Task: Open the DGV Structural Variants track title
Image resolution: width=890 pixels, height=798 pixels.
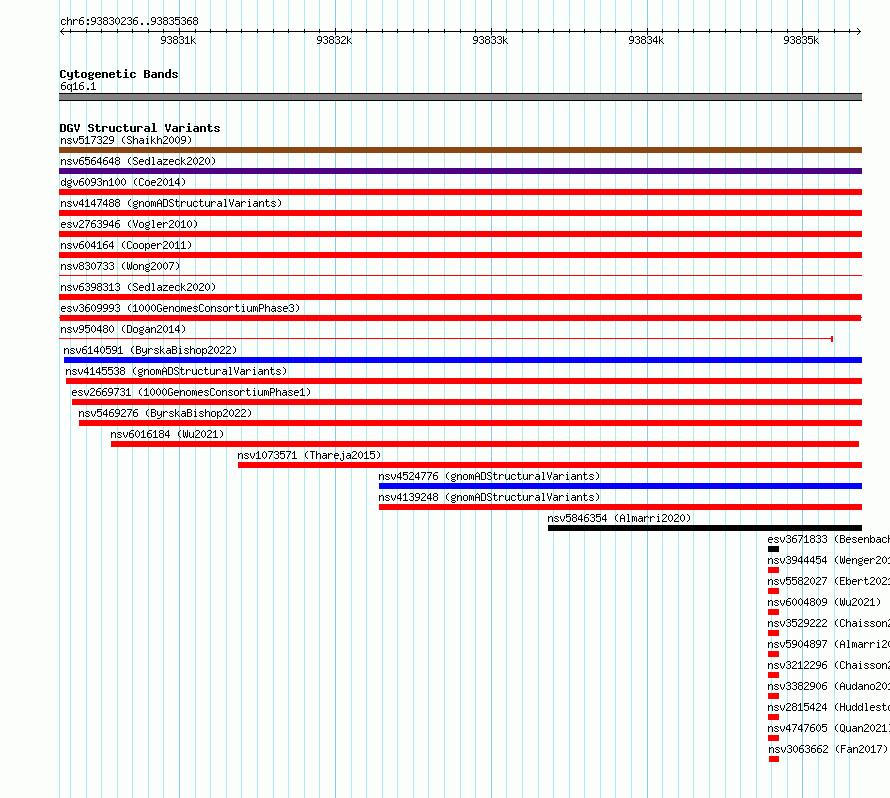Action: pyautogui.click(x=140, y=128)
